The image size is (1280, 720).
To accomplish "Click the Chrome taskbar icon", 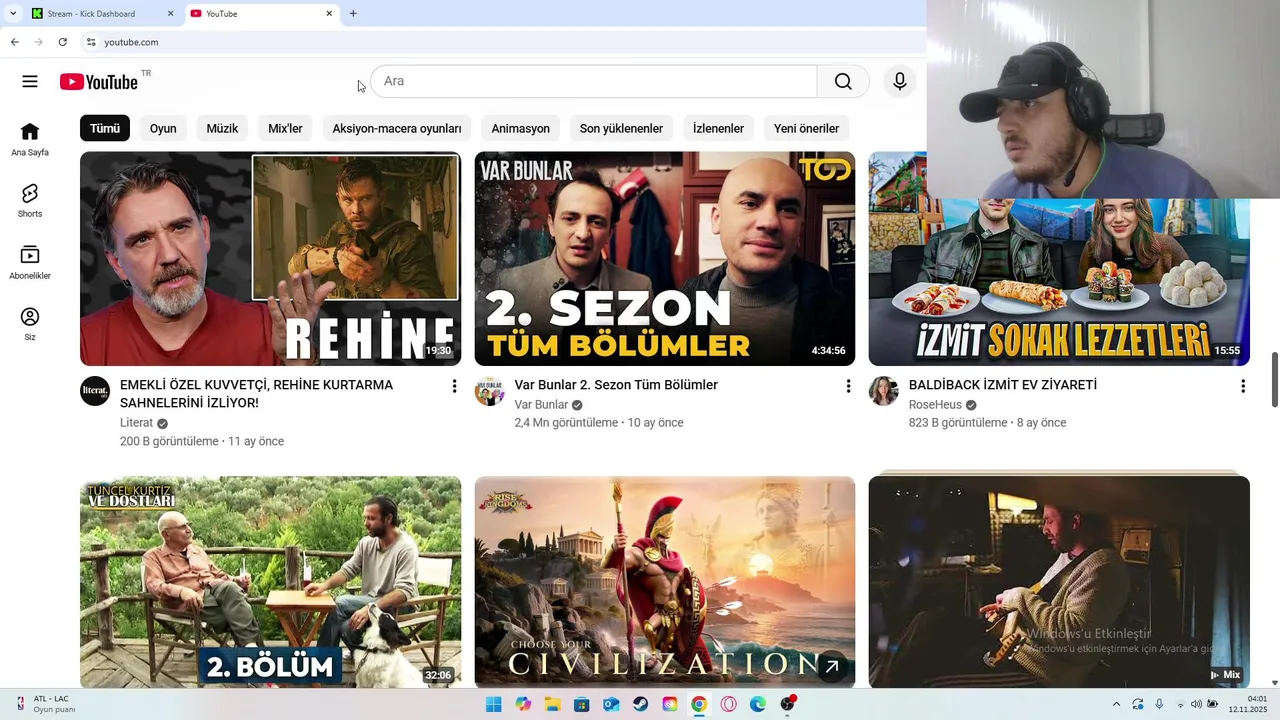I will tap(699, 704).
